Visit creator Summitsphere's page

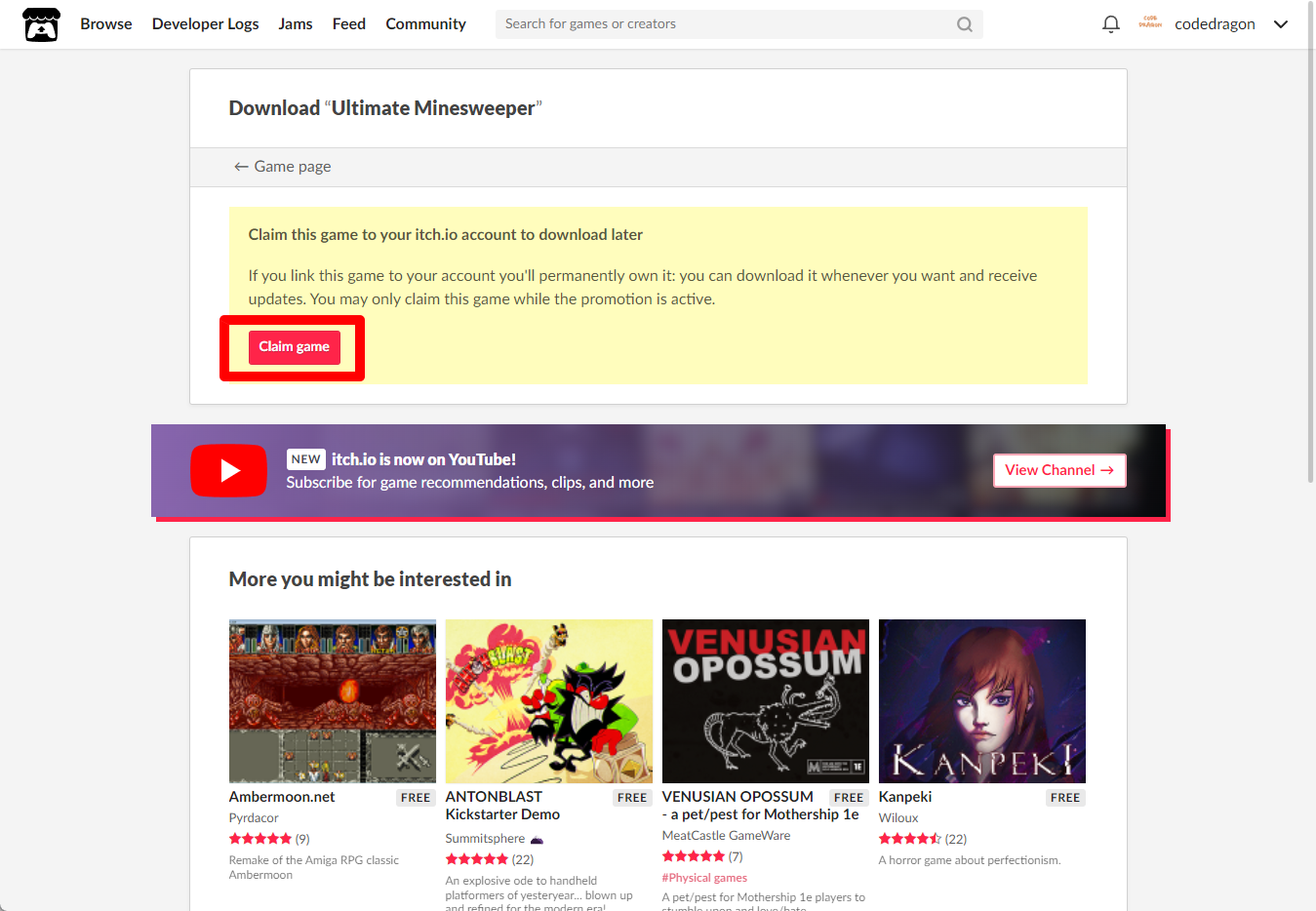point(486,839)
